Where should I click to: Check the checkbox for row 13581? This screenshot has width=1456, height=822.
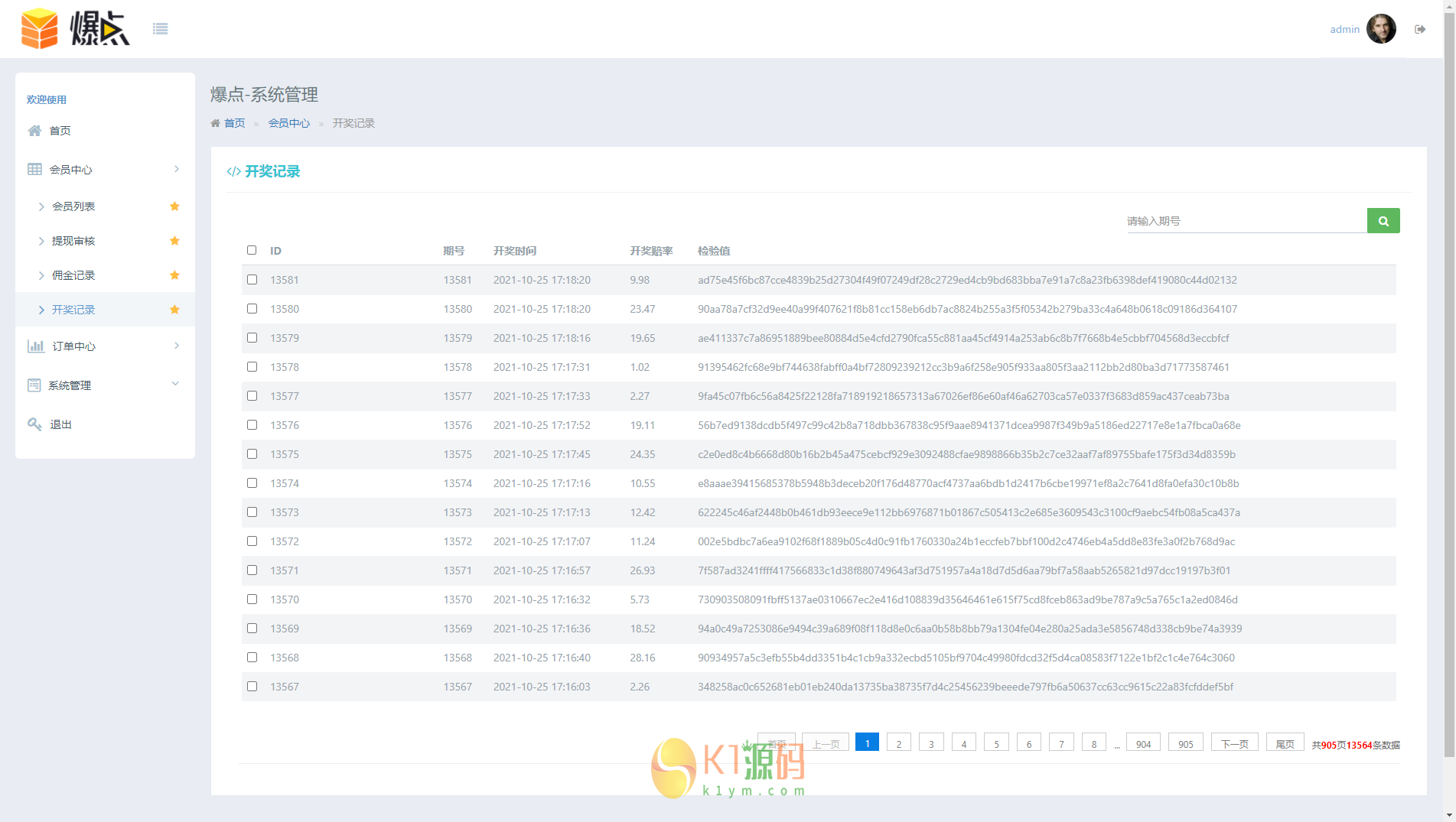pos(252,280)
